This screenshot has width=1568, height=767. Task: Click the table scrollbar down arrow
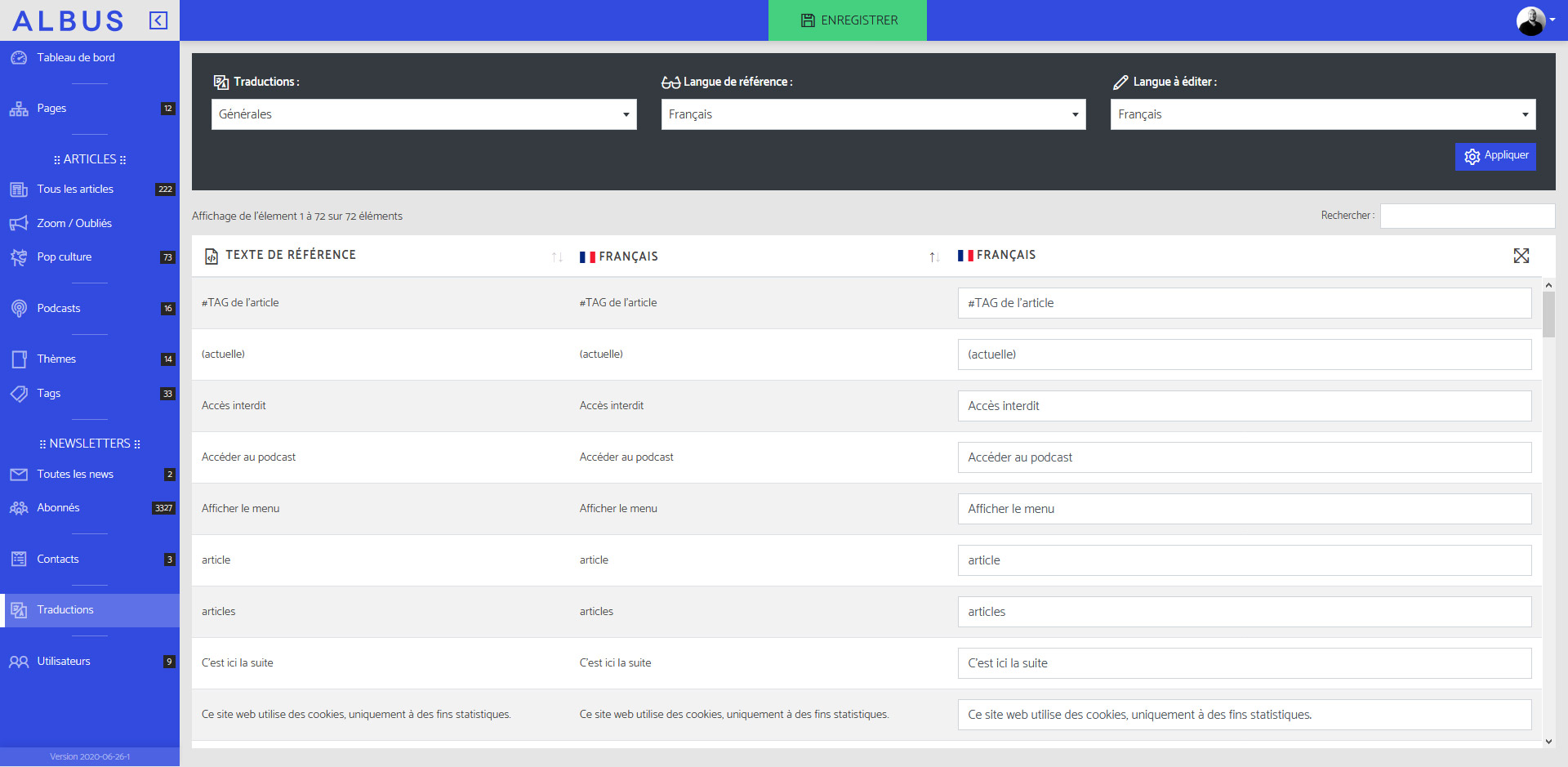click(x=1548, y=742)
